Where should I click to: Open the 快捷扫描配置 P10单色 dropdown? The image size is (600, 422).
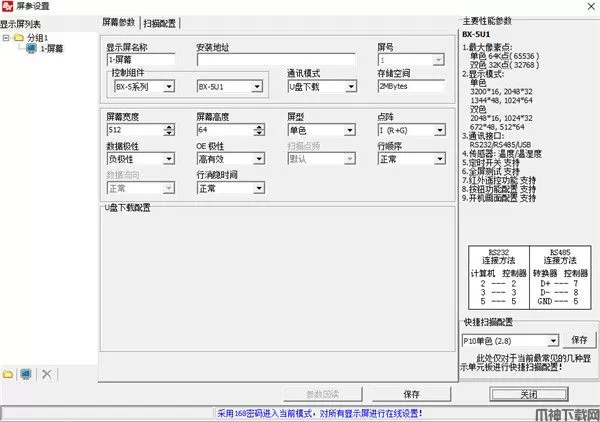pyautogui.click(x=553, y=341)
